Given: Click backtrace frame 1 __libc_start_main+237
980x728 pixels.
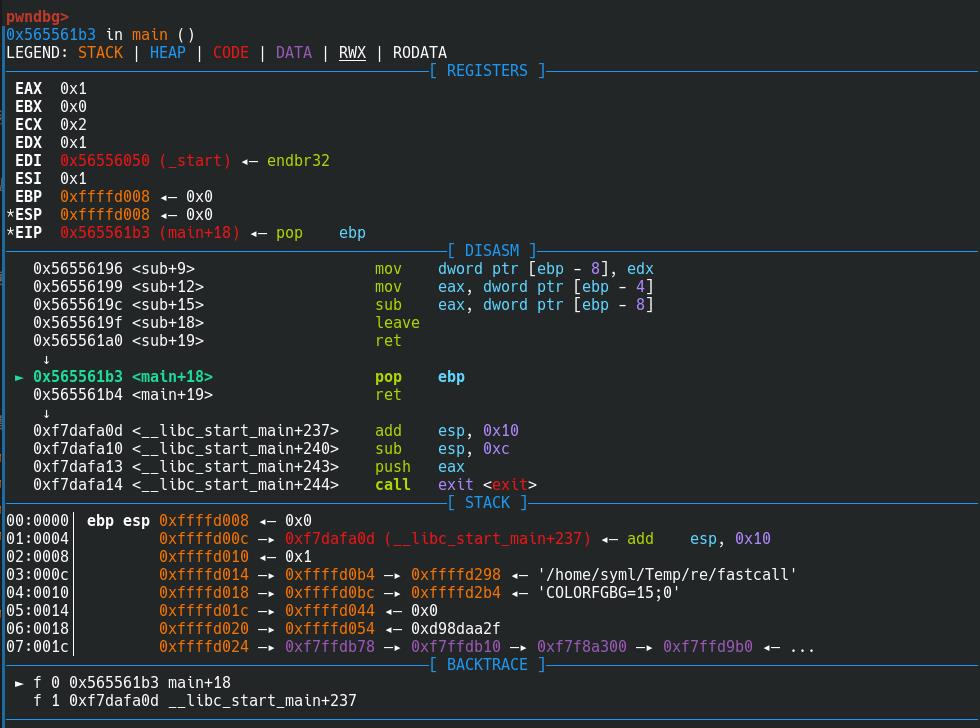Looking at the screenshot, I should [x=212, y=701].
